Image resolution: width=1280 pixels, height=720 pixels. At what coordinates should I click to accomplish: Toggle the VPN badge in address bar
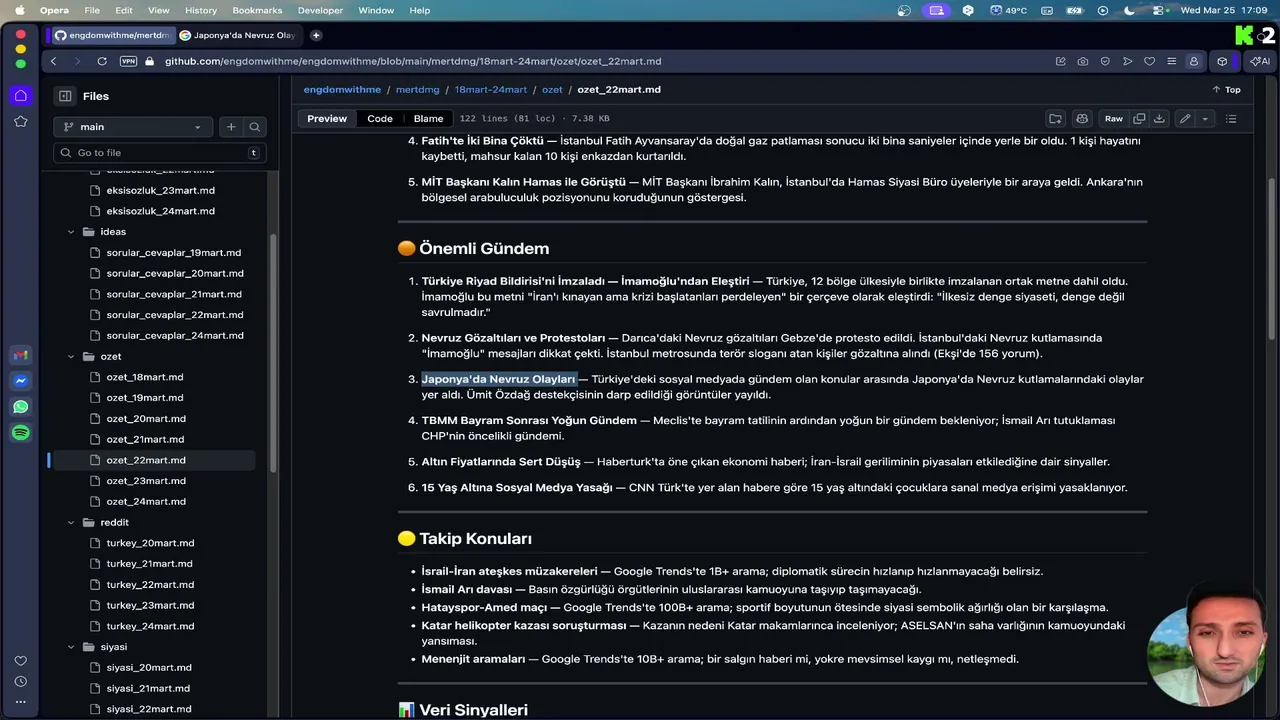(128, 61)
